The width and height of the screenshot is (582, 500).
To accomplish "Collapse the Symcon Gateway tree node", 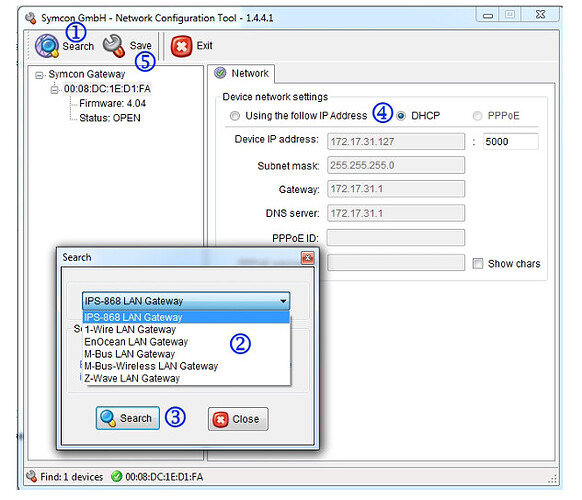I will point(39,75).
